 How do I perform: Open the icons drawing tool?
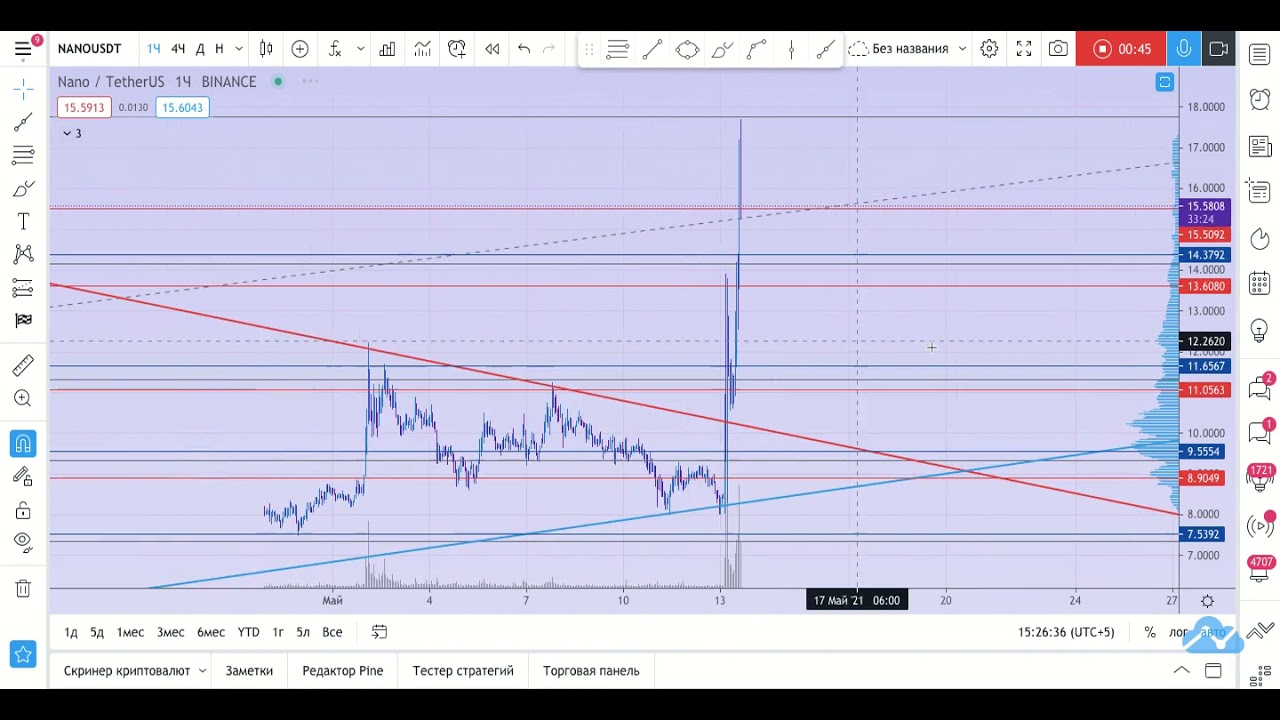coord(23,320)
